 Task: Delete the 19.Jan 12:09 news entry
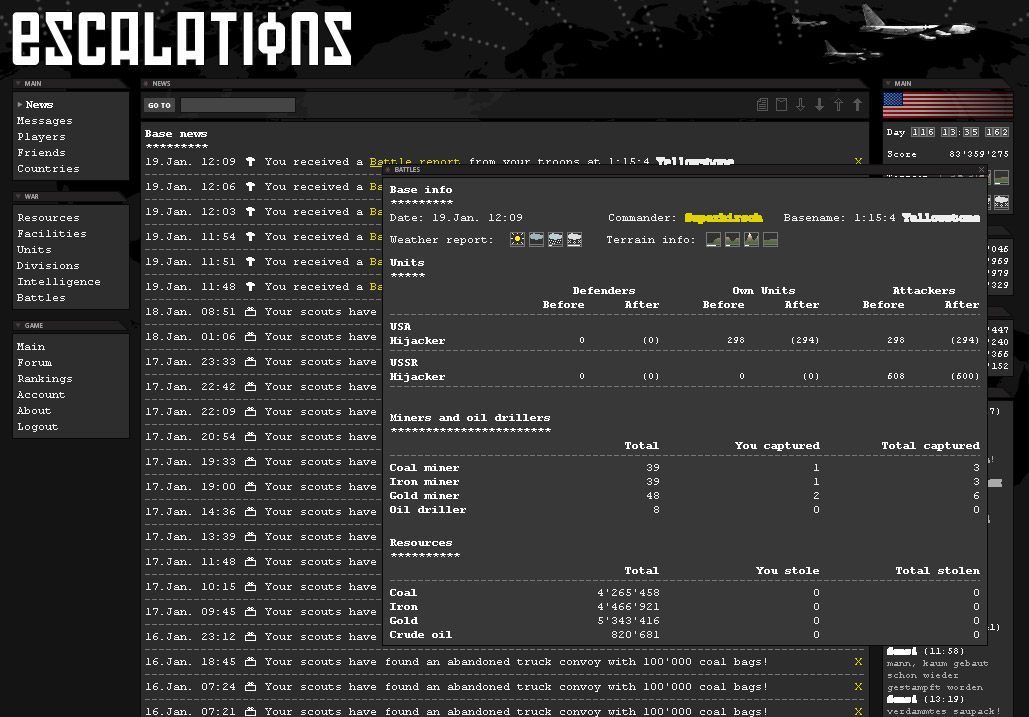(x=858, y=162)
